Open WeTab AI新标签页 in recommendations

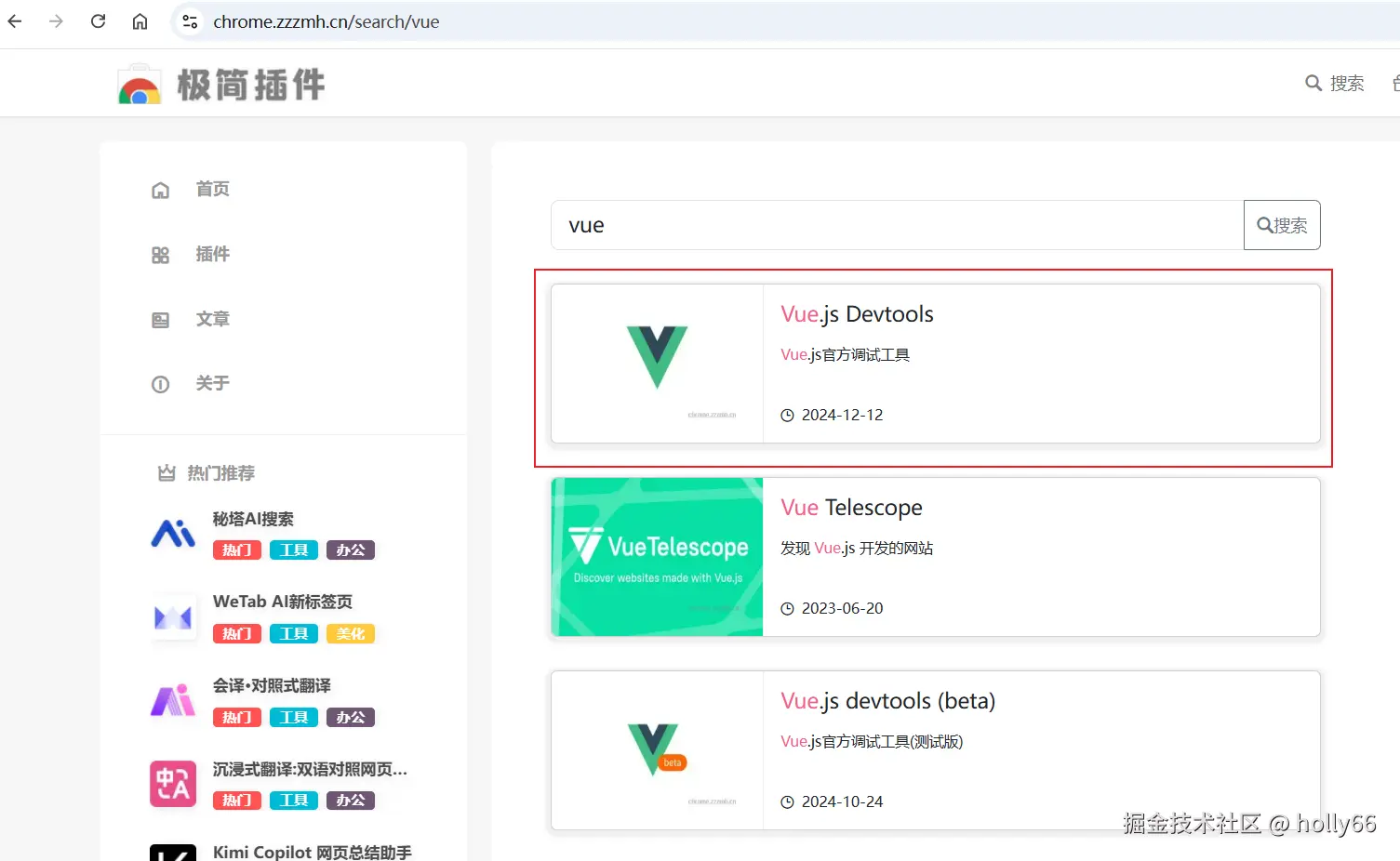[283, 602]
